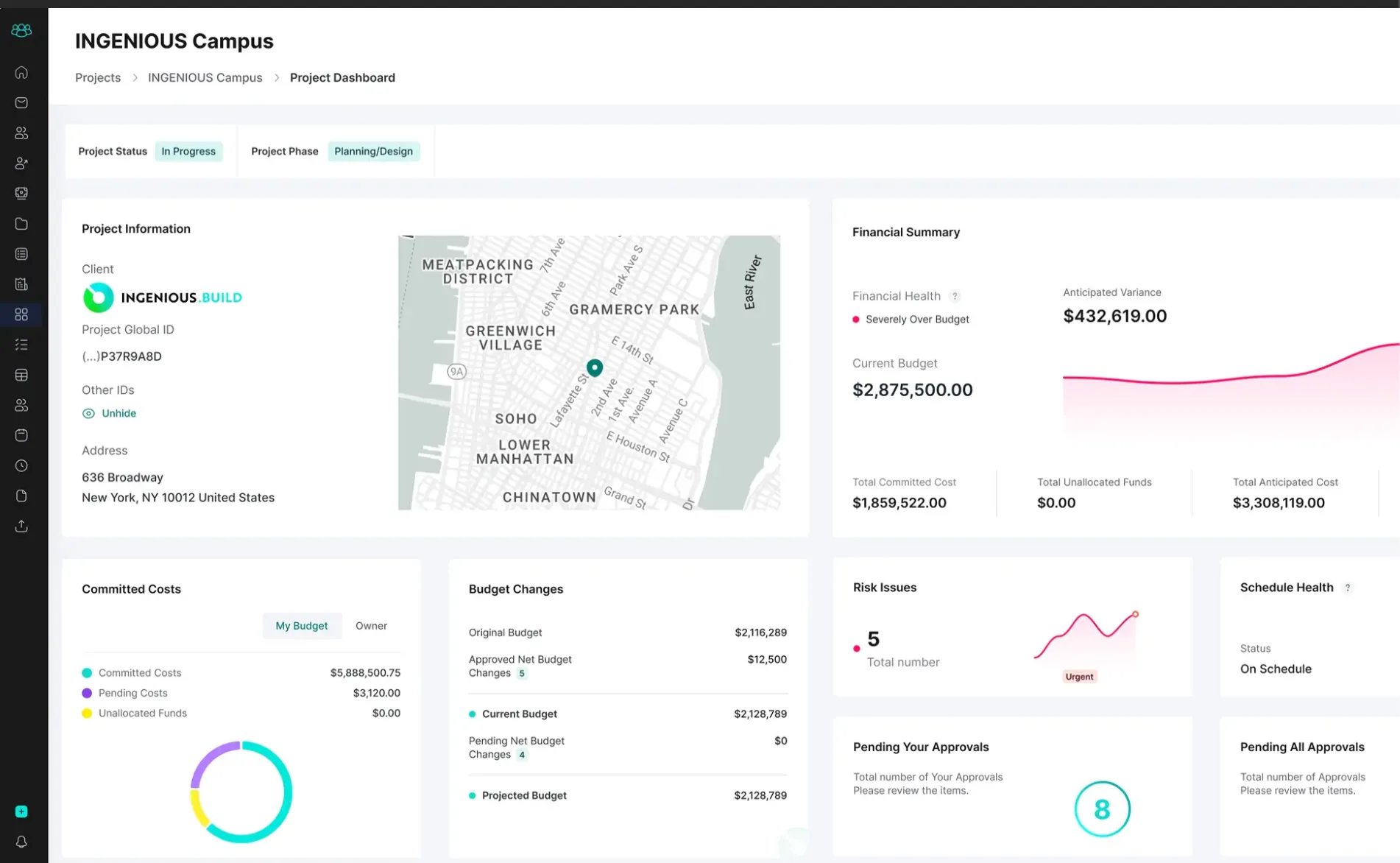Go to Projects breadcrumb

click(x=98, y=77)
